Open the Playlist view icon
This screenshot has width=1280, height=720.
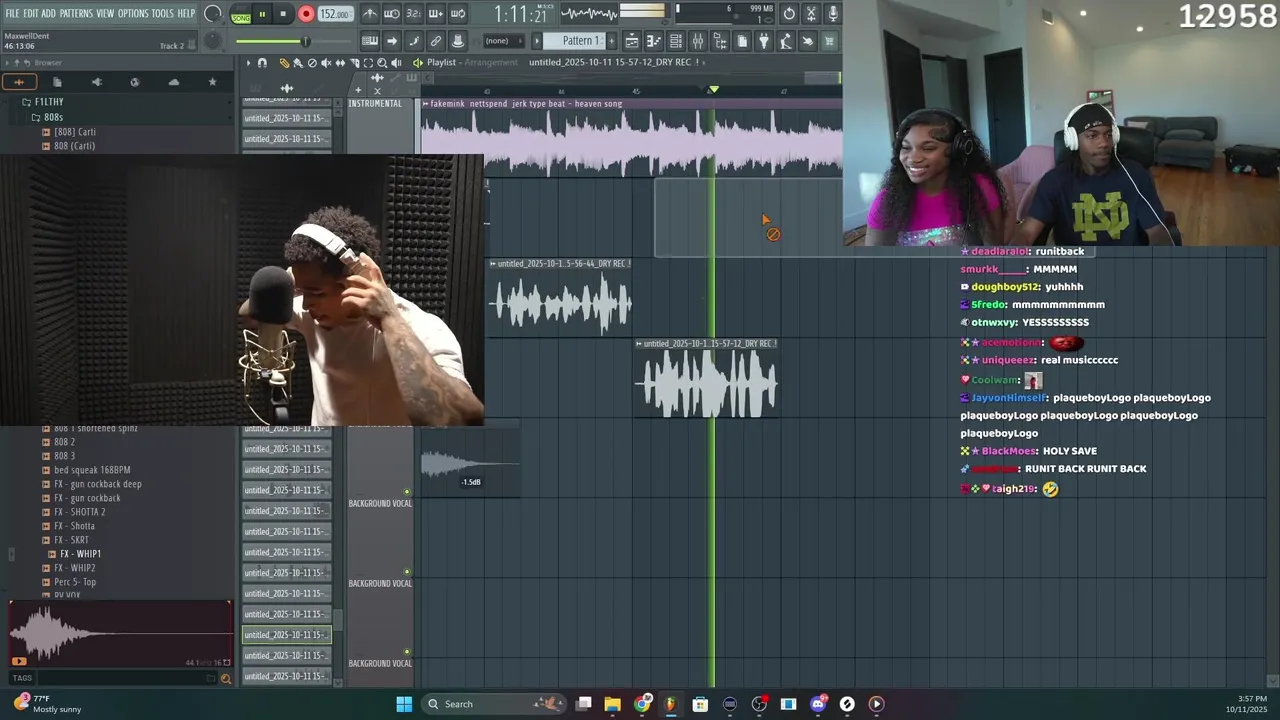632,41
